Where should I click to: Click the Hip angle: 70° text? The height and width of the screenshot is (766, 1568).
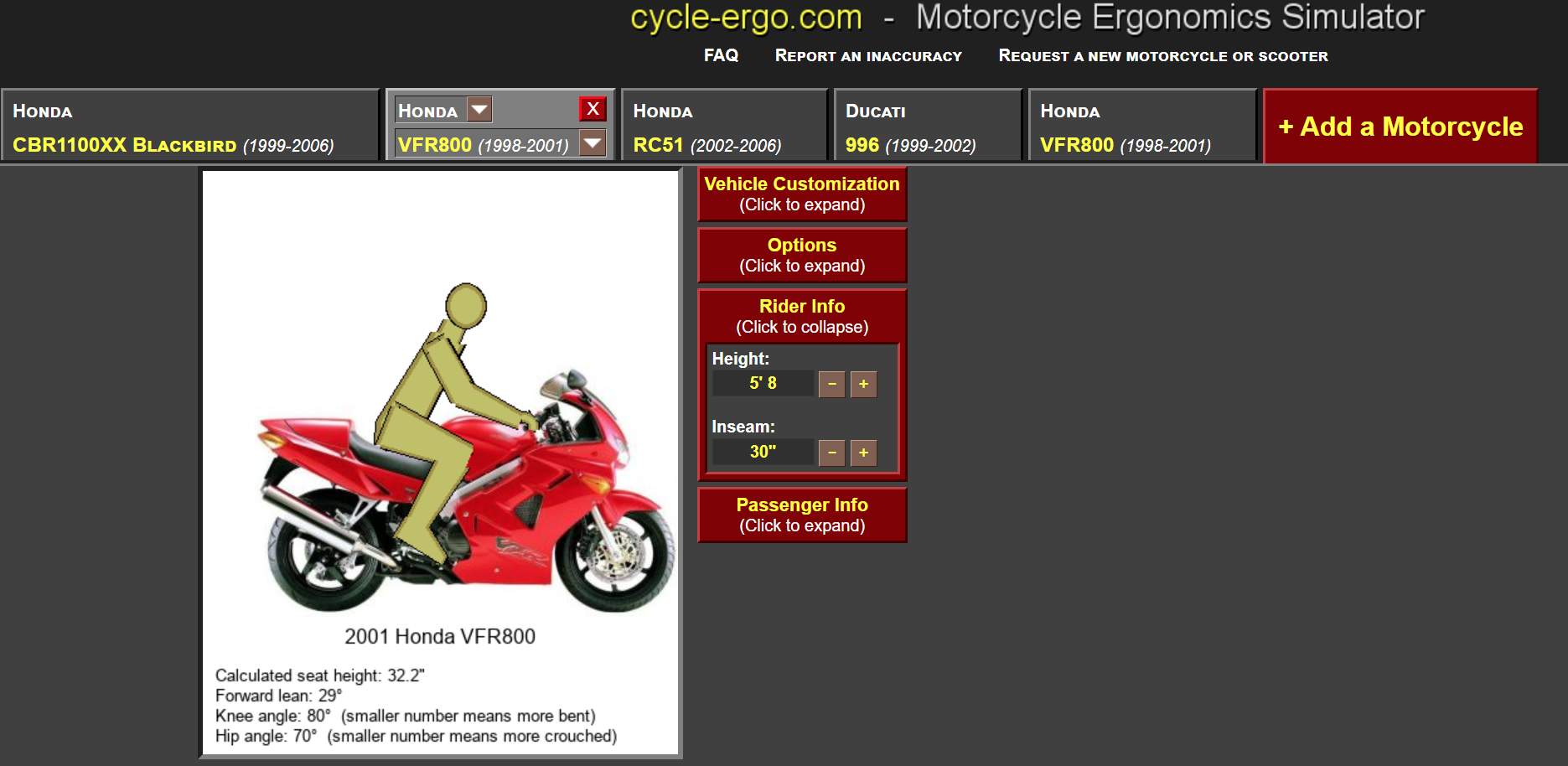(267, 736)
